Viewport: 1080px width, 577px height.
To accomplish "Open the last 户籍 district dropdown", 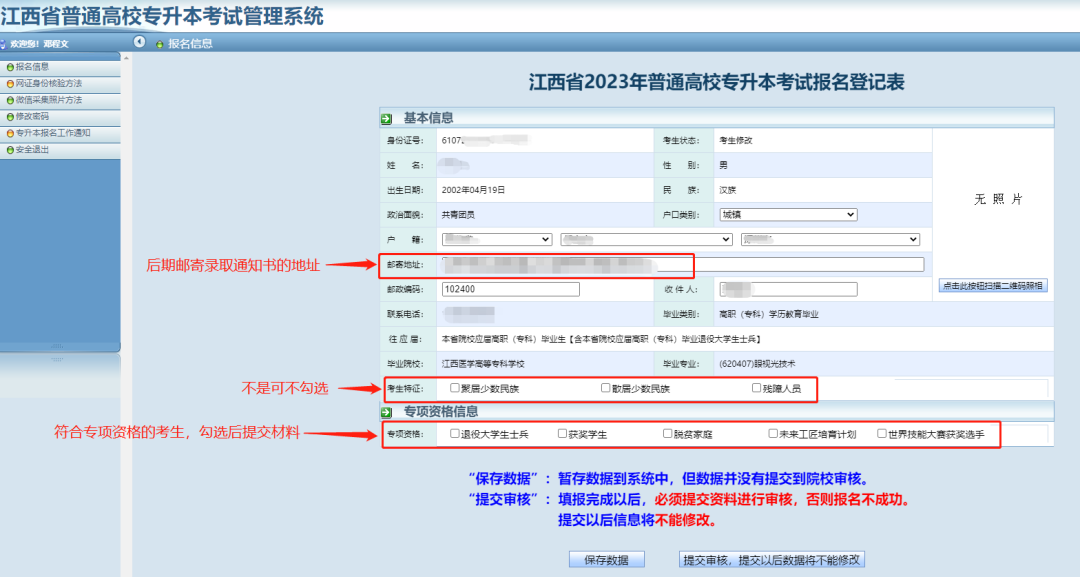I will (830, 240).
